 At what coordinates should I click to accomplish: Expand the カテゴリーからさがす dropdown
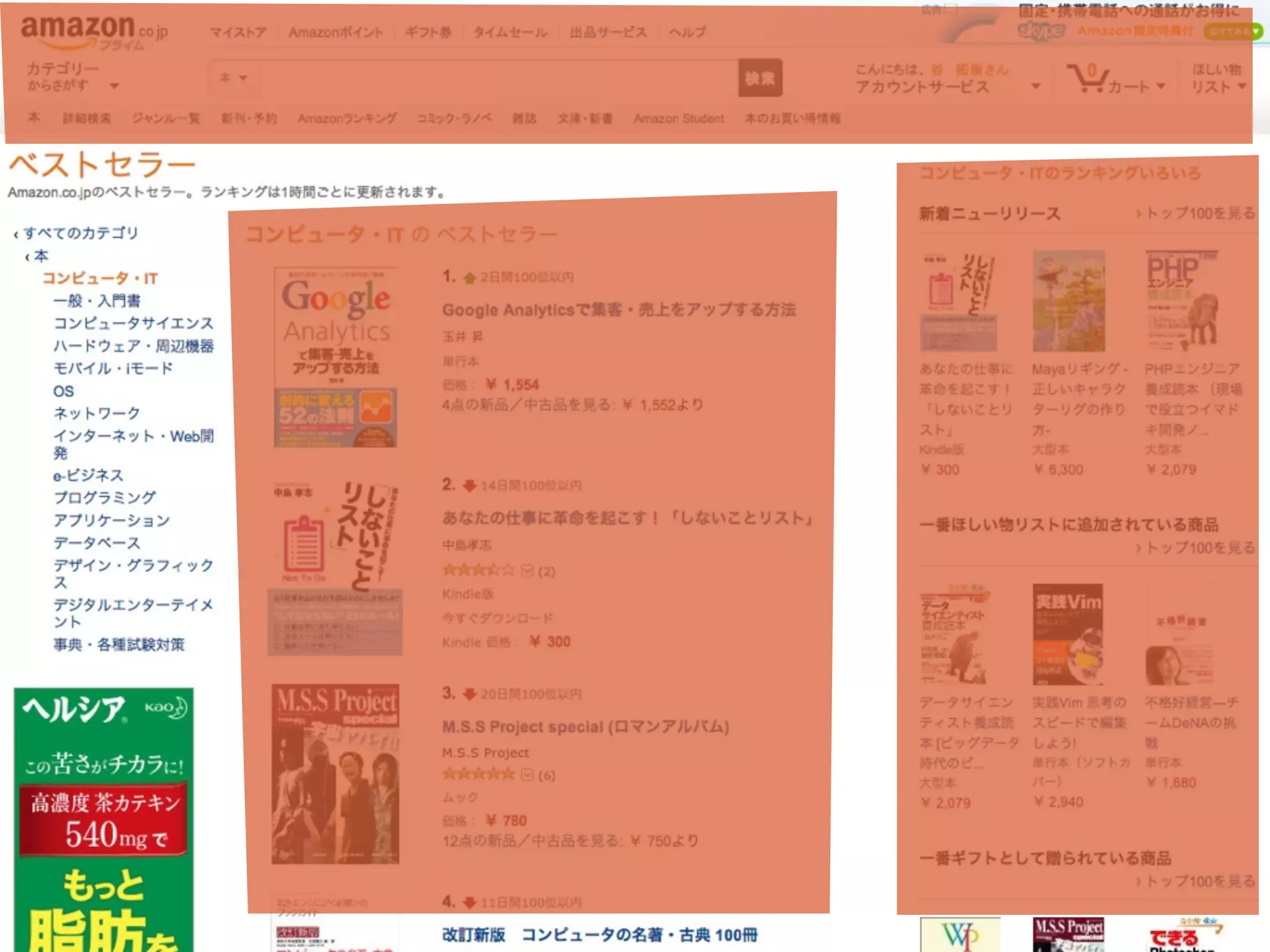click(72, 77)
